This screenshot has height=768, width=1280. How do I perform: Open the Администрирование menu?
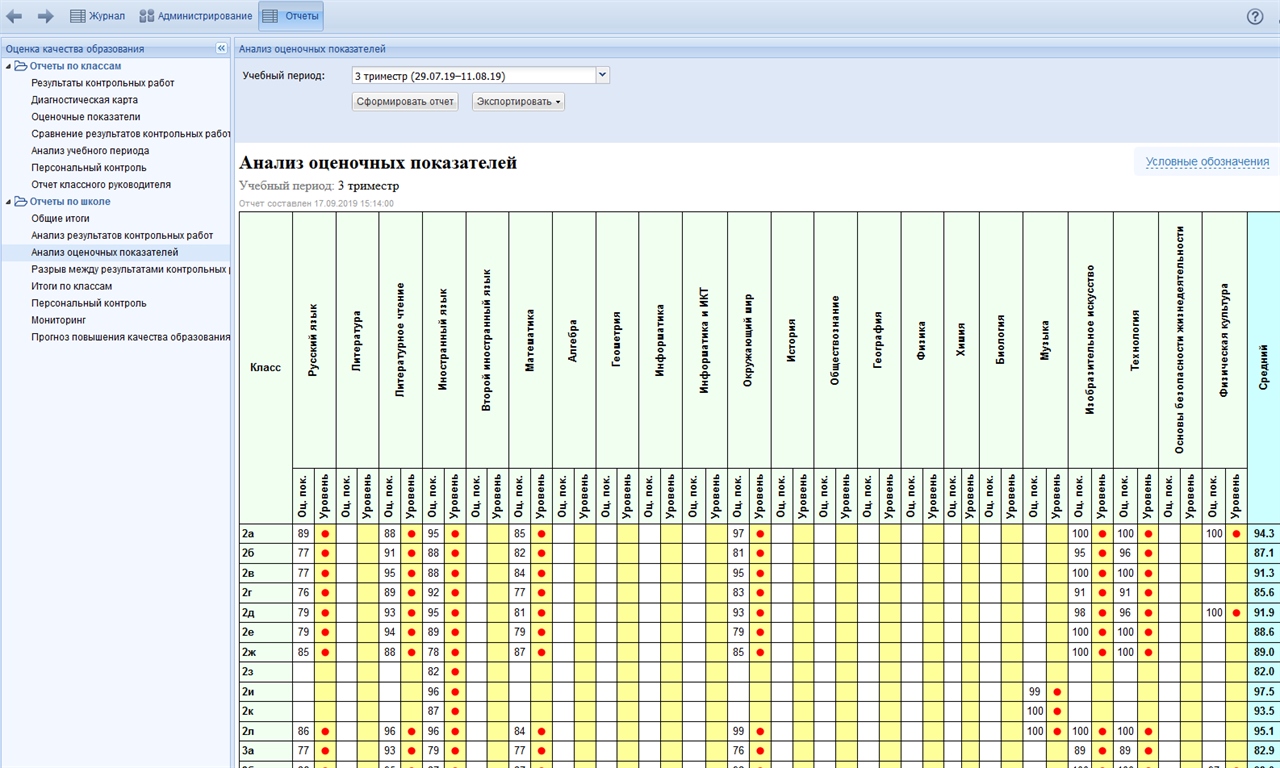(195, 16)
